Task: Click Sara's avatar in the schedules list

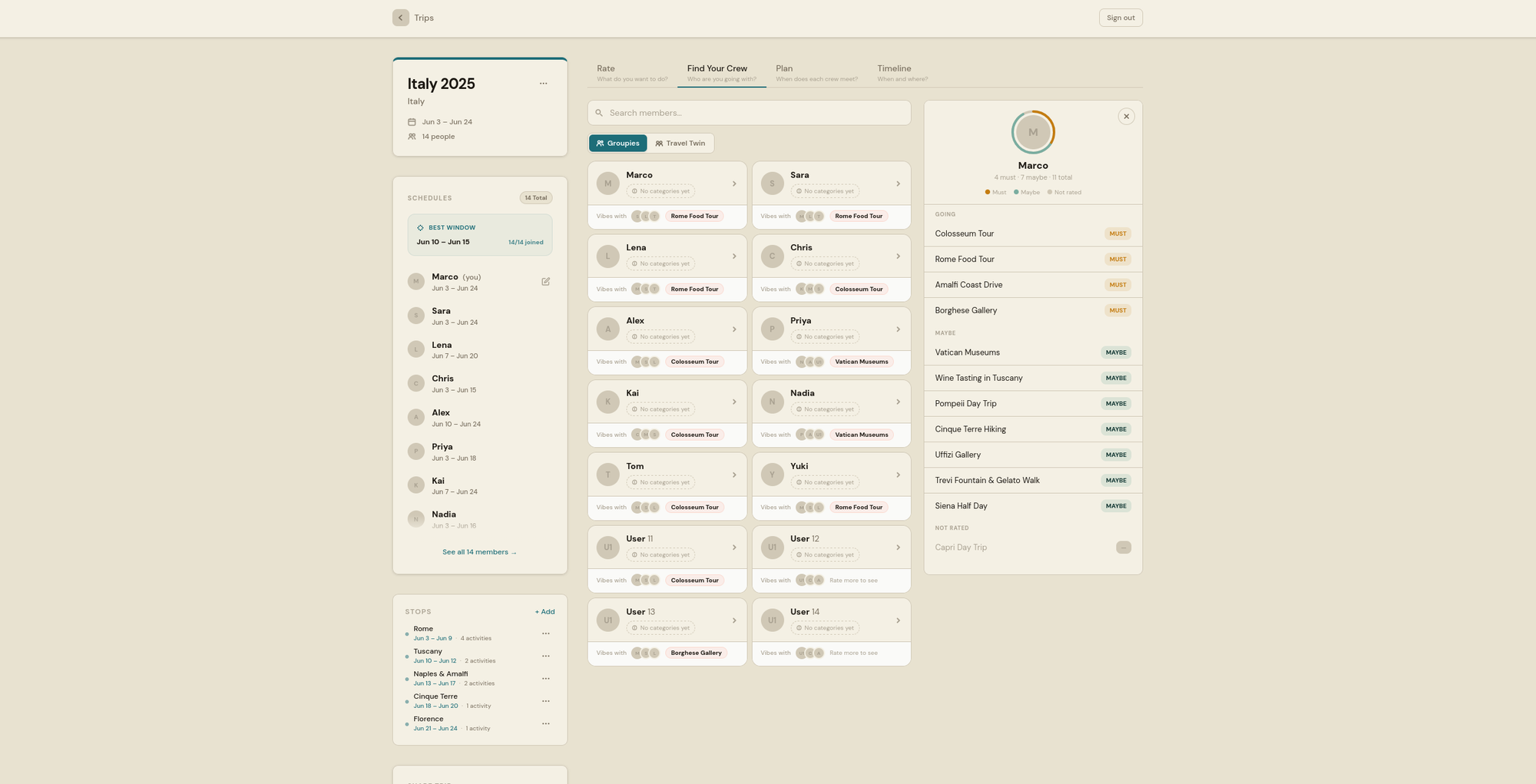Action: tap(416, 316)
